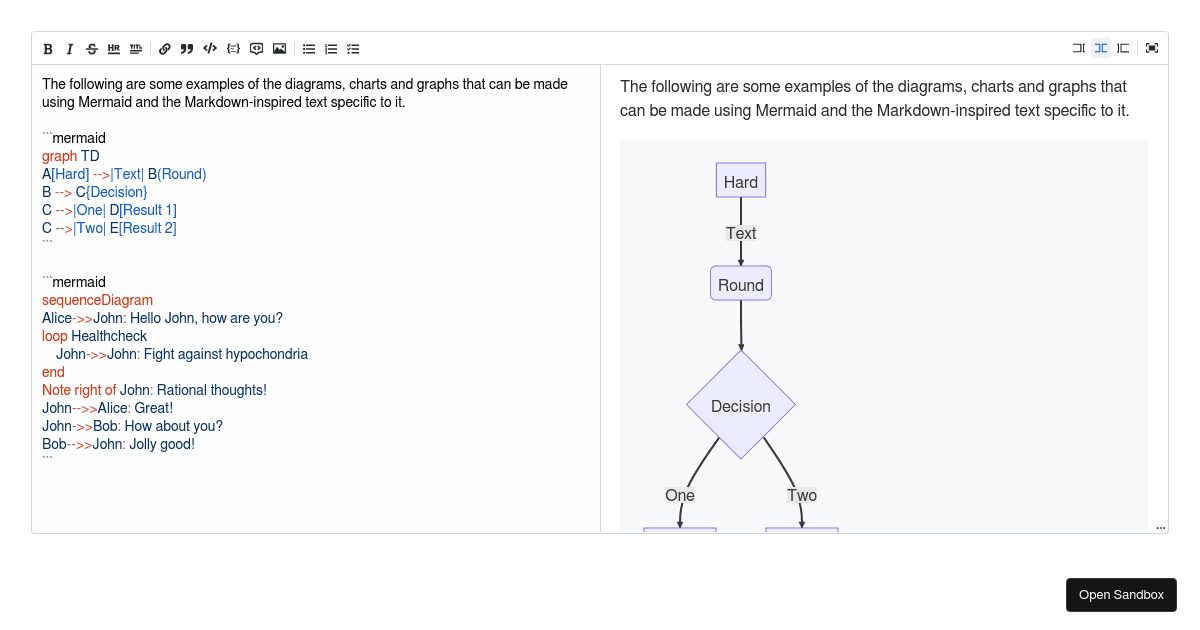Switch to preview-only mode
Viewport: 1200px width, 630px height.
pos(1123,48)
